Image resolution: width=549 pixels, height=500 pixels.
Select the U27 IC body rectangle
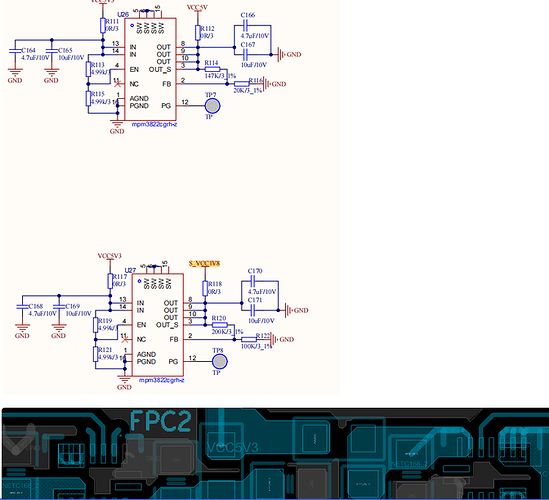point(158,325)
